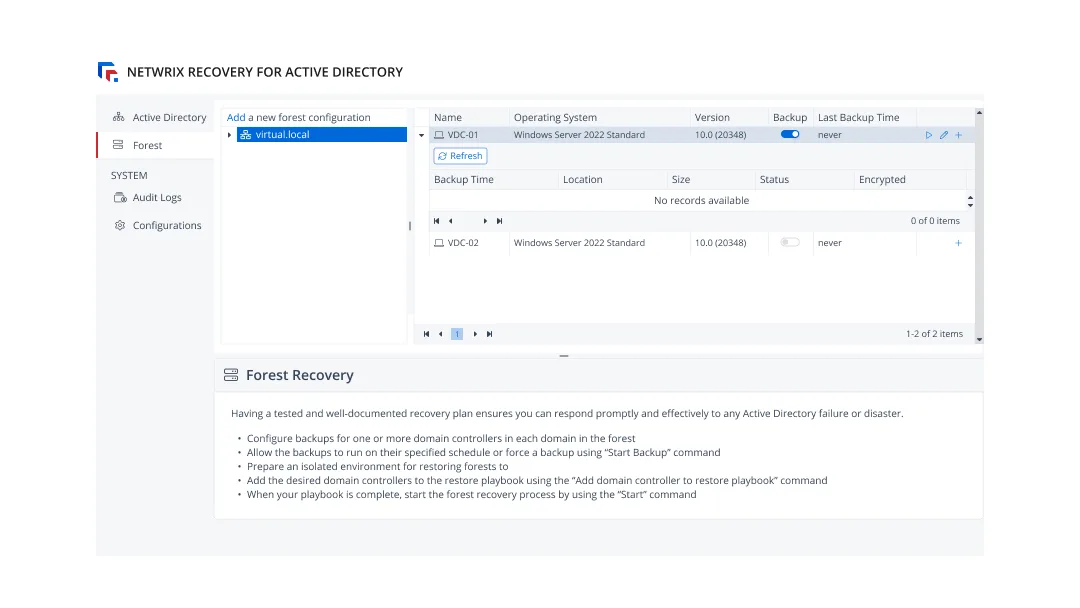The height and width of the screenshot is (608, 1080).
Task: Add VDC-01 to restore playbook plus icon
Action: click(x=958, y=135)
